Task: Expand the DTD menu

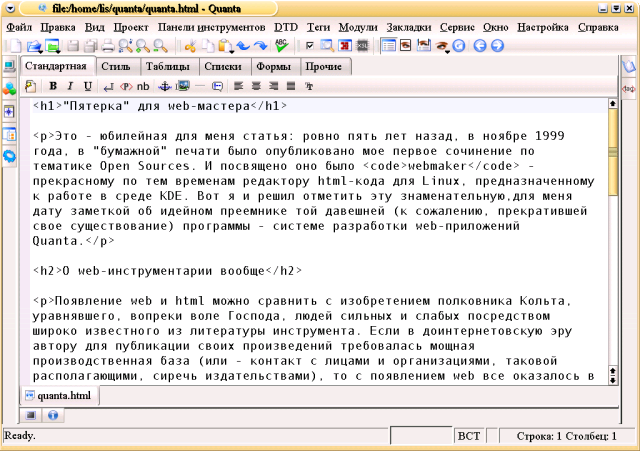Action: (285, 27)
